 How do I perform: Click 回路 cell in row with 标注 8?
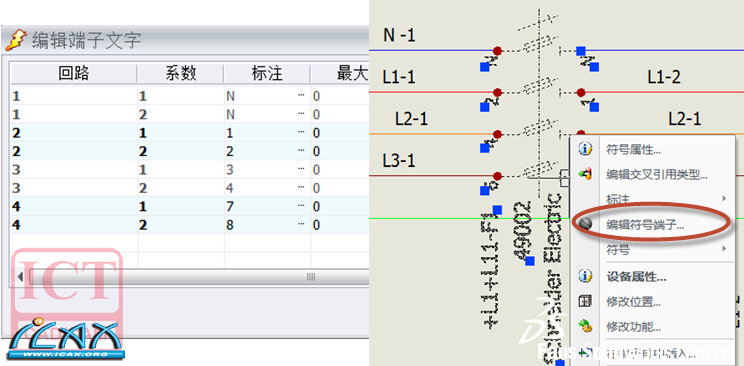click(74, 225)
